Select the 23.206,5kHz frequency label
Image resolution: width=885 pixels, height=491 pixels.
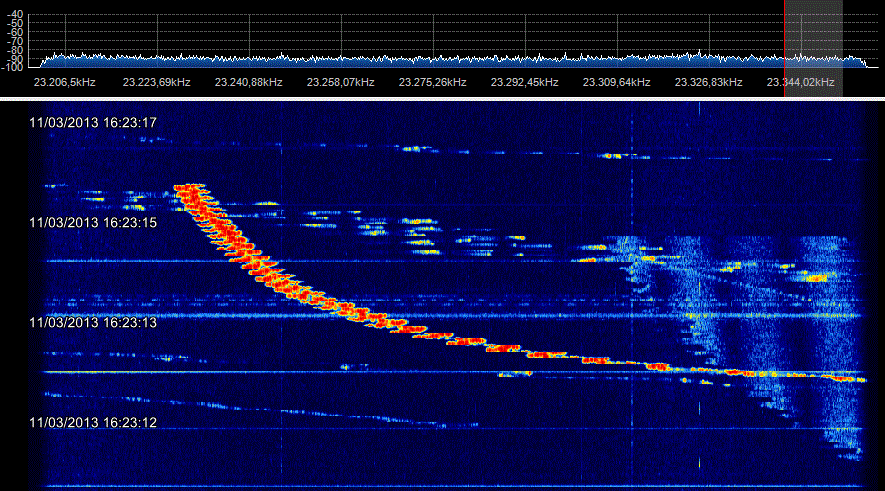click(x=64, y=82)
